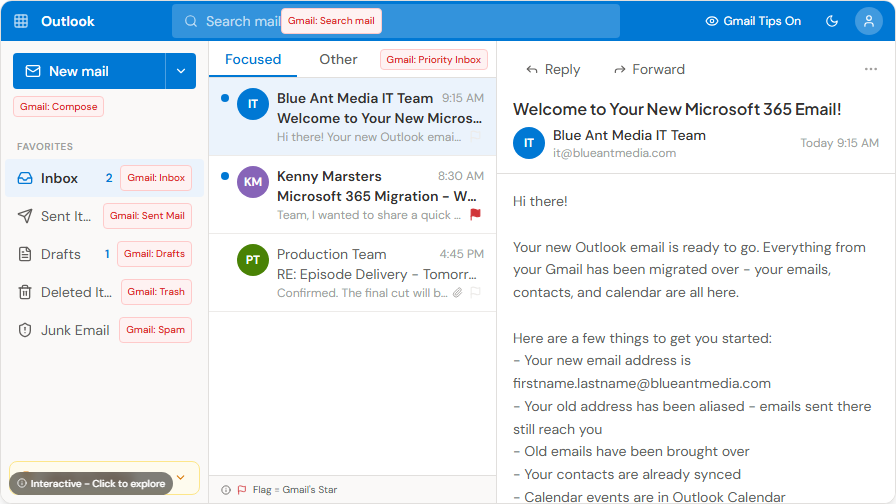This screenshot has height=504, width=896.
Task: Click the PT avatar circle
Action: coord(253,259)
